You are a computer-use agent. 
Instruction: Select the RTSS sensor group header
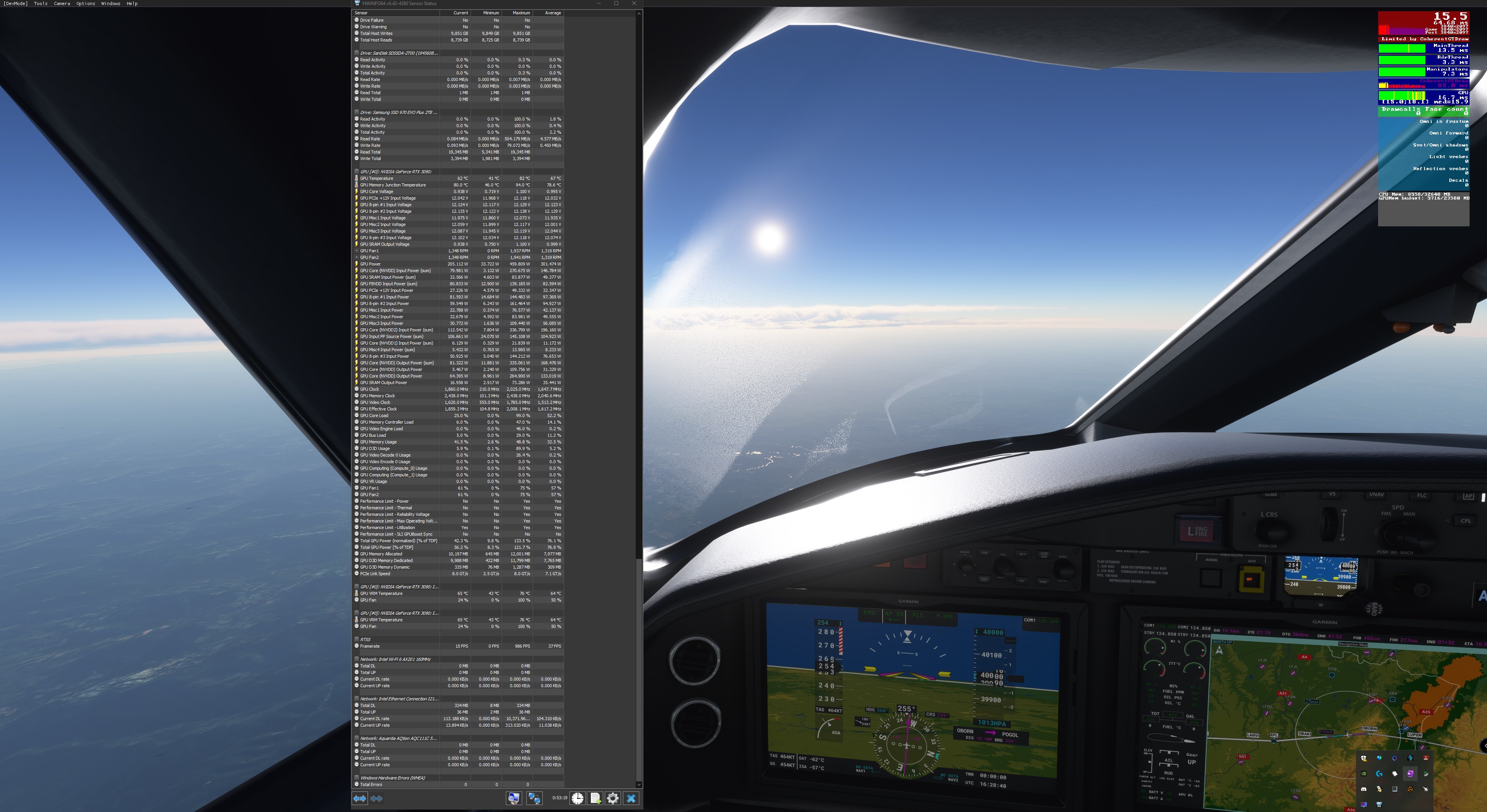point(366,640)
